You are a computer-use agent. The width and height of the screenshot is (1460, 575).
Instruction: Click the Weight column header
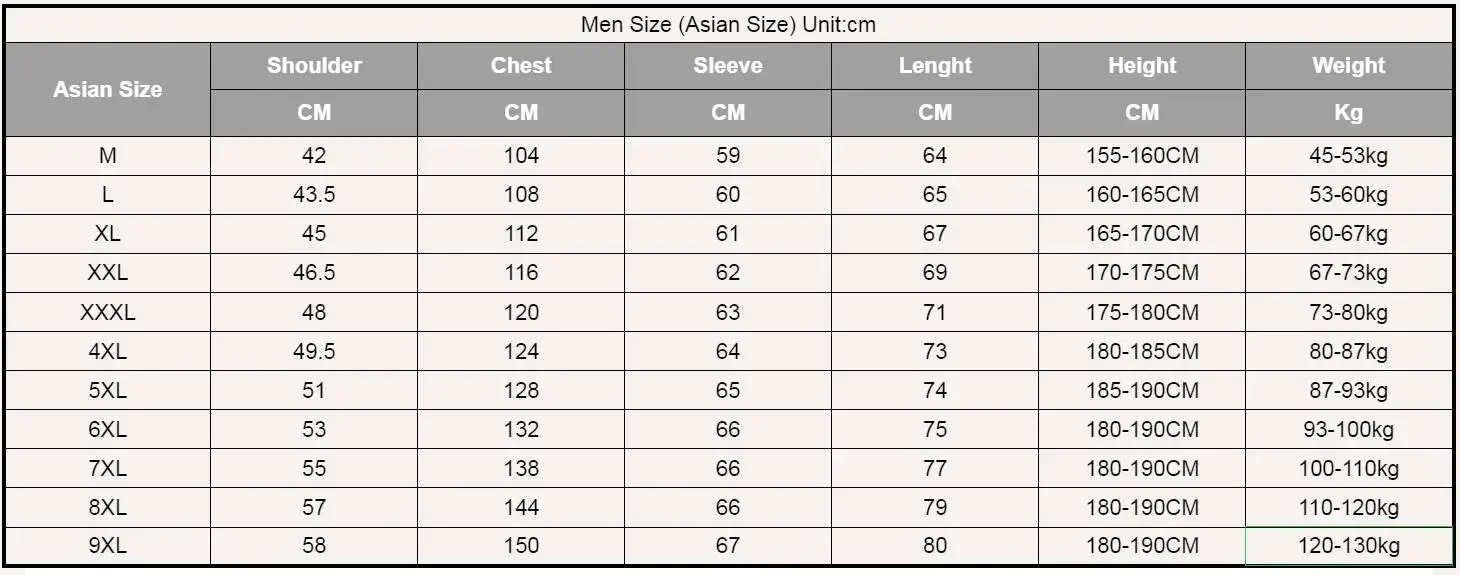(x=1349, y=66)
